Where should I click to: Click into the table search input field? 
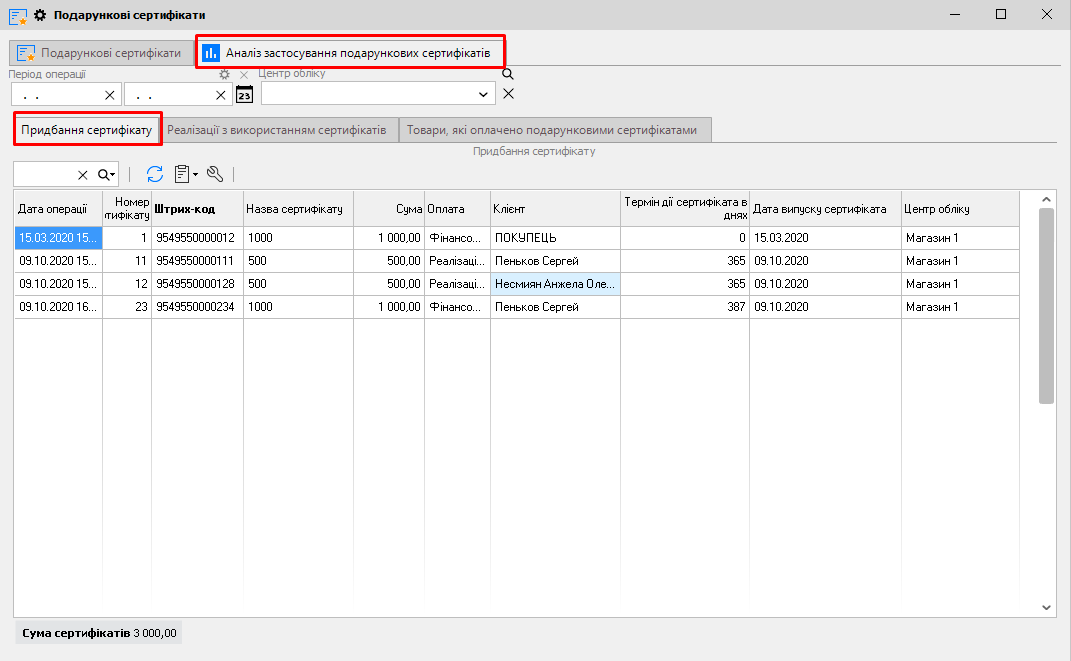tap(44, 175)
